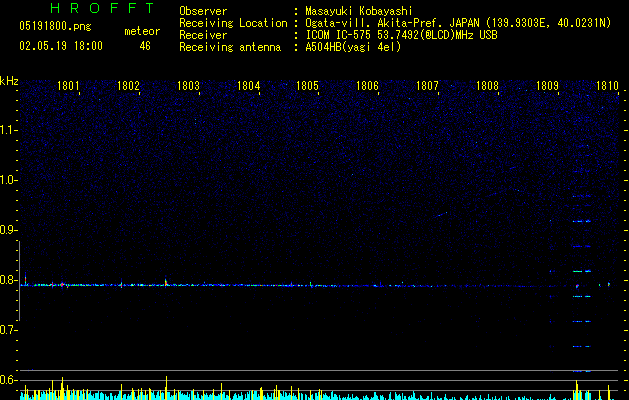Click the 1804 time marker
This screenshot has width=629, height=400.
(x=248, y=86)
